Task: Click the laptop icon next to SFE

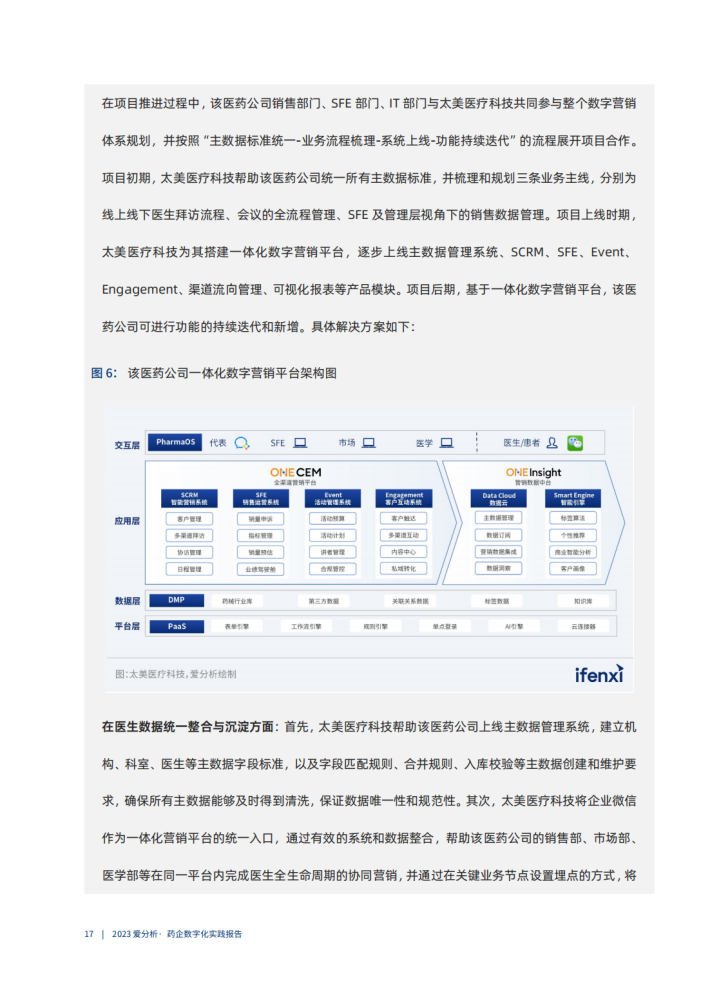Action: coord(300,443)
